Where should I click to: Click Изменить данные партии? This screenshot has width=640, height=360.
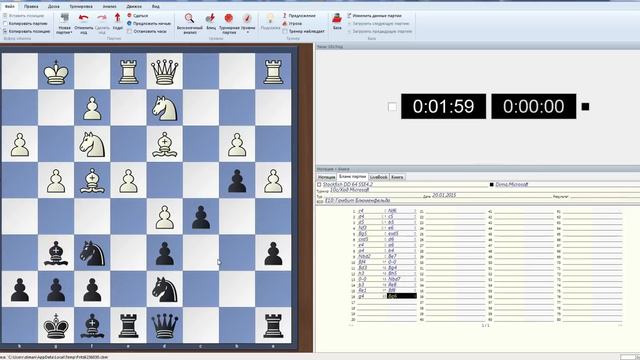coord(375,16)
